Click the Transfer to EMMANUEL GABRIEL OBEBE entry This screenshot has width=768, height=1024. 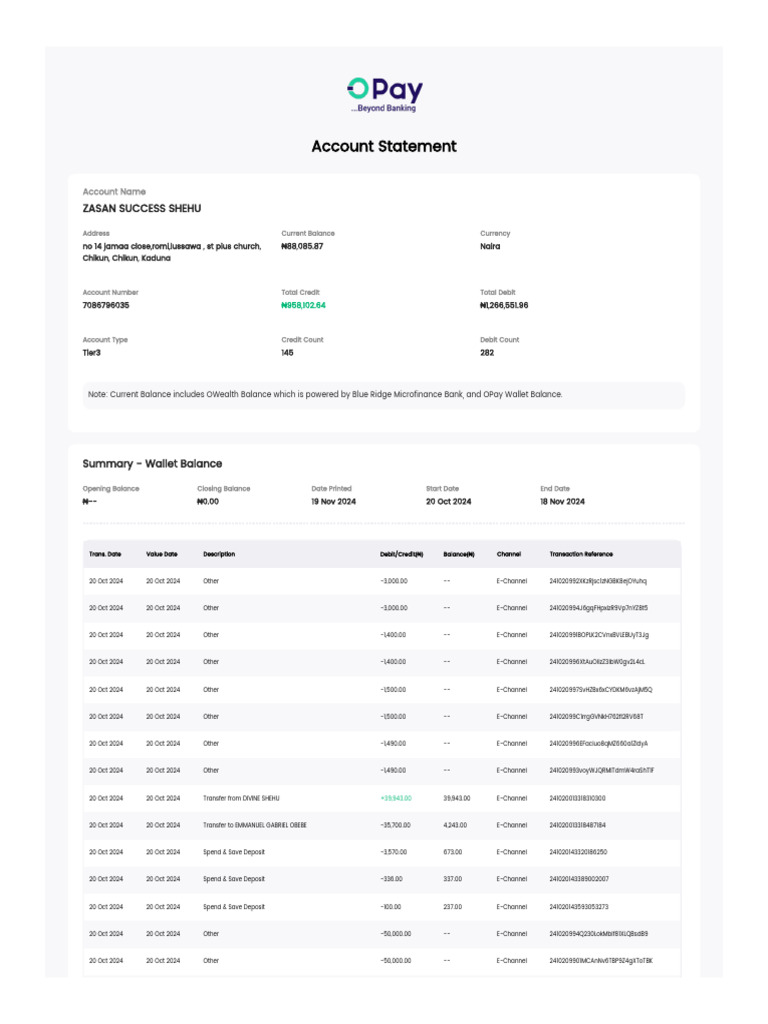click(x=255, y=825)
